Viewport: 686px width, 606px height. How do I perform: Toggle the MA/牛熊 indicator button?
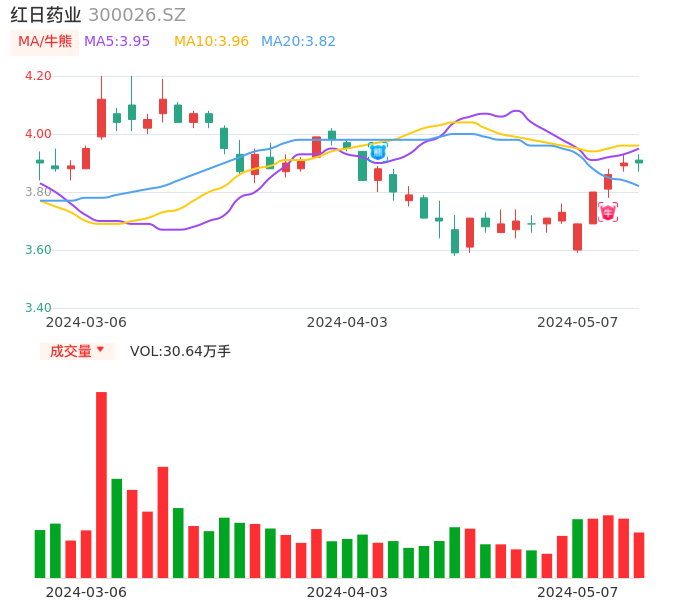44,42
